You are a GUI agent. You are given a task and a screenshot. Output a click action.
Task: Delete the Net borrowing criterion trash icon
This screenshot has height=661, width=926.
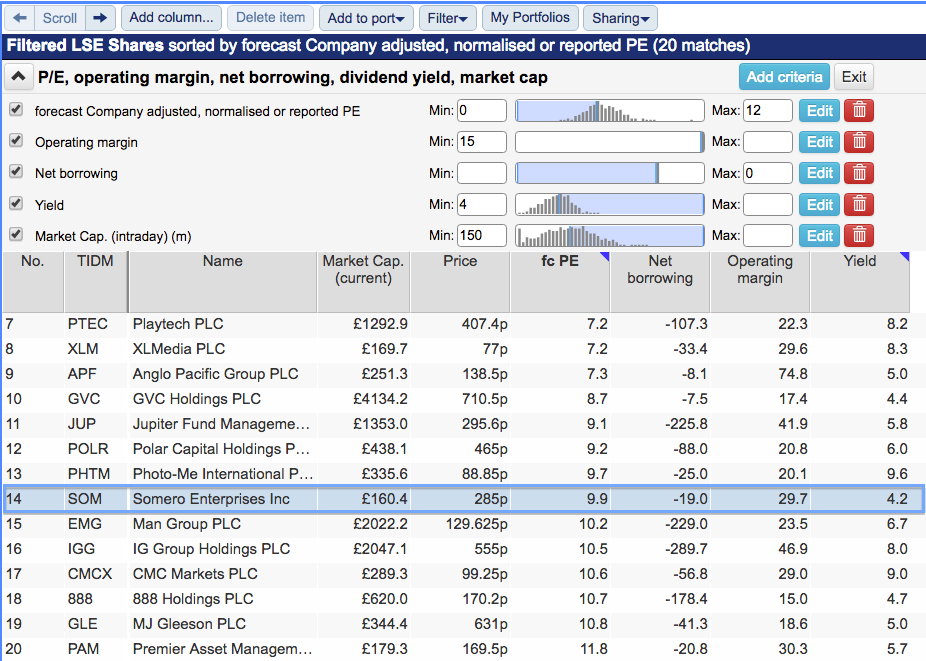[859, 173]
